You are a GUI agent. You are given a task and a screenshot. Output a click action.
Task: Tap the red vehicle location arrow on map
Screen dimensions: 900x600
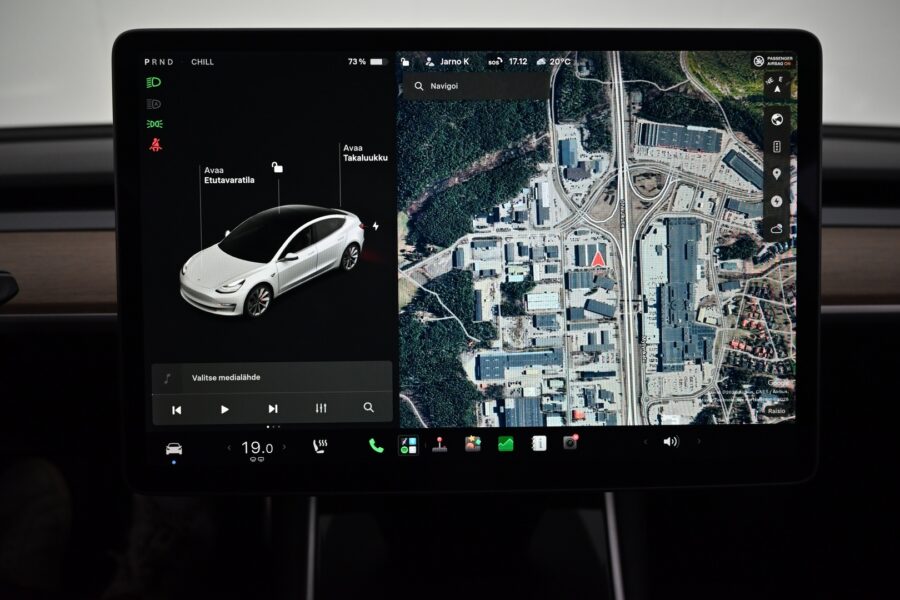click(598, 259)
